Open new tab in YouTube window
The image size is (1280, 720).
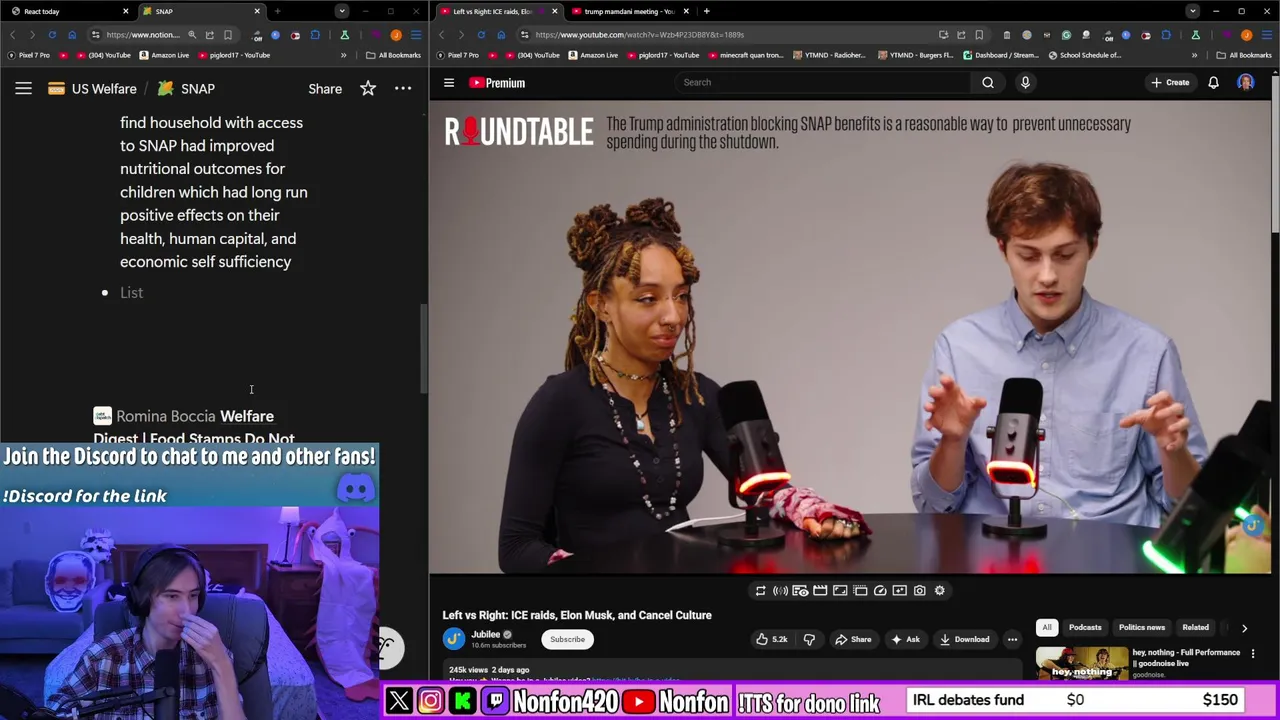coord(706,11)
